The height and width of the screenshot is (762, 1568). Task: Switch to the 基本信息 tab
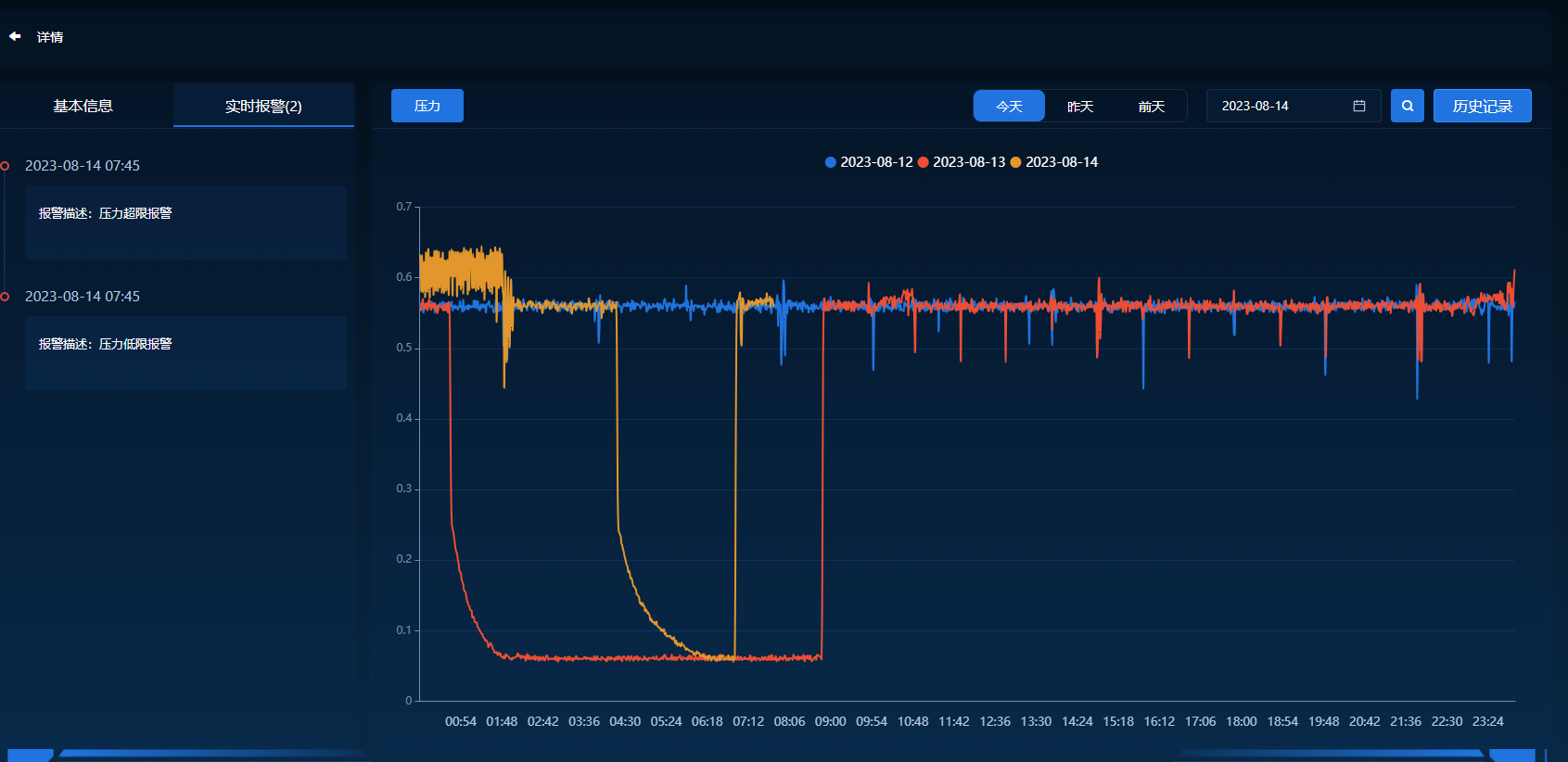tap(83, 106)
